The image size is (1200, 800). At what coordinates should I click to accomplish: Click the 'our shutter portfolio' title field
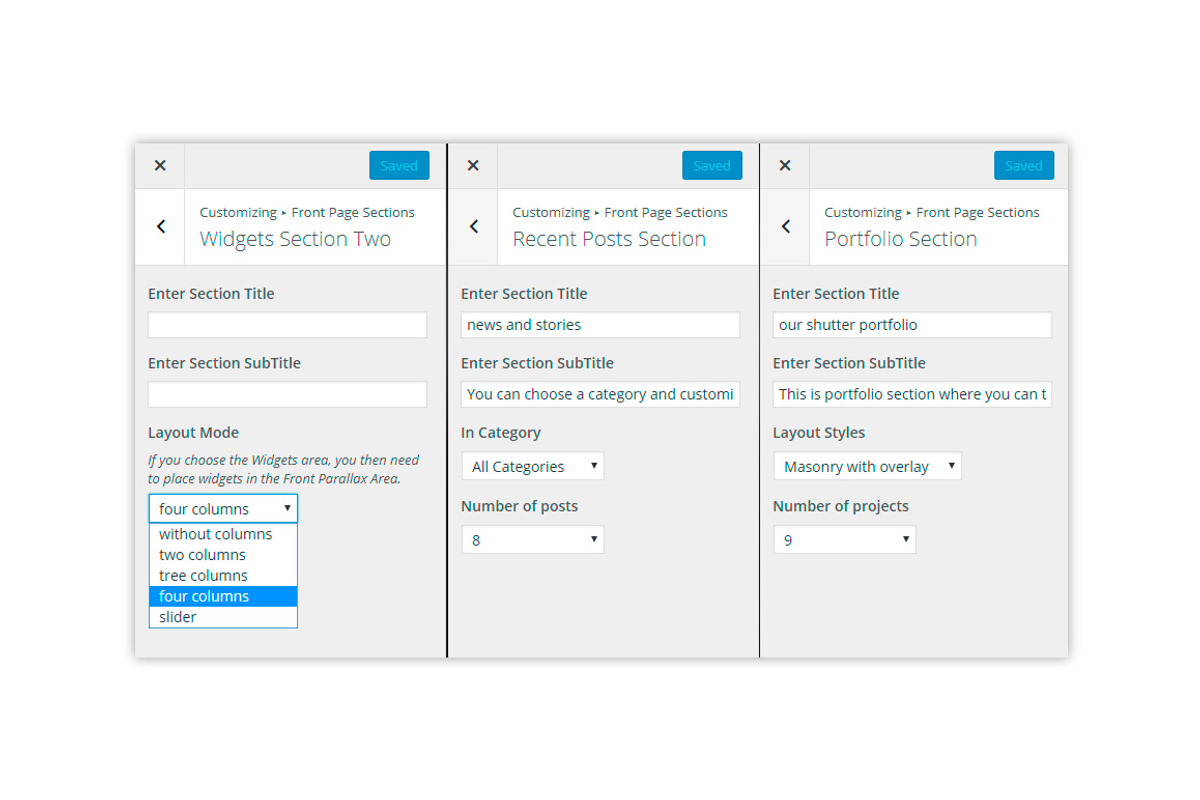pyautogui.click(x=912, y=325)
